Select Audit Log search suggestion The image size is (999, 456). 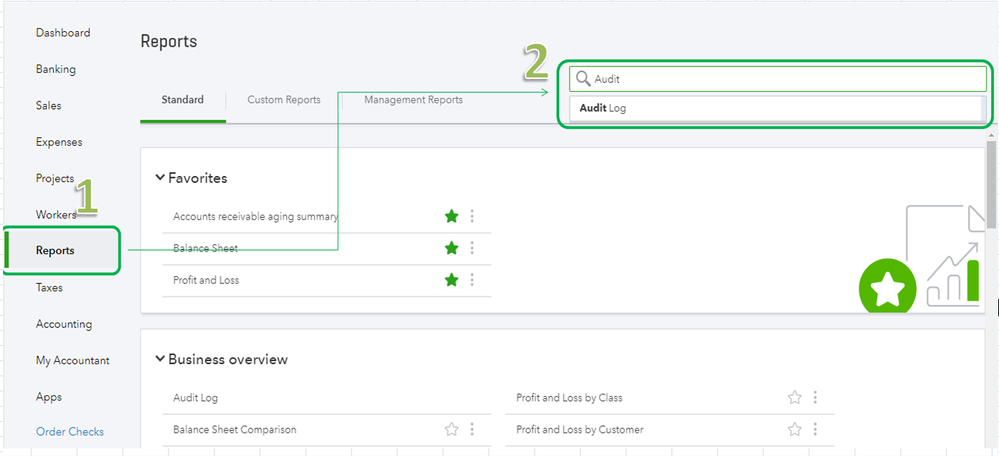pyautogui.click(x=603, y=108)
